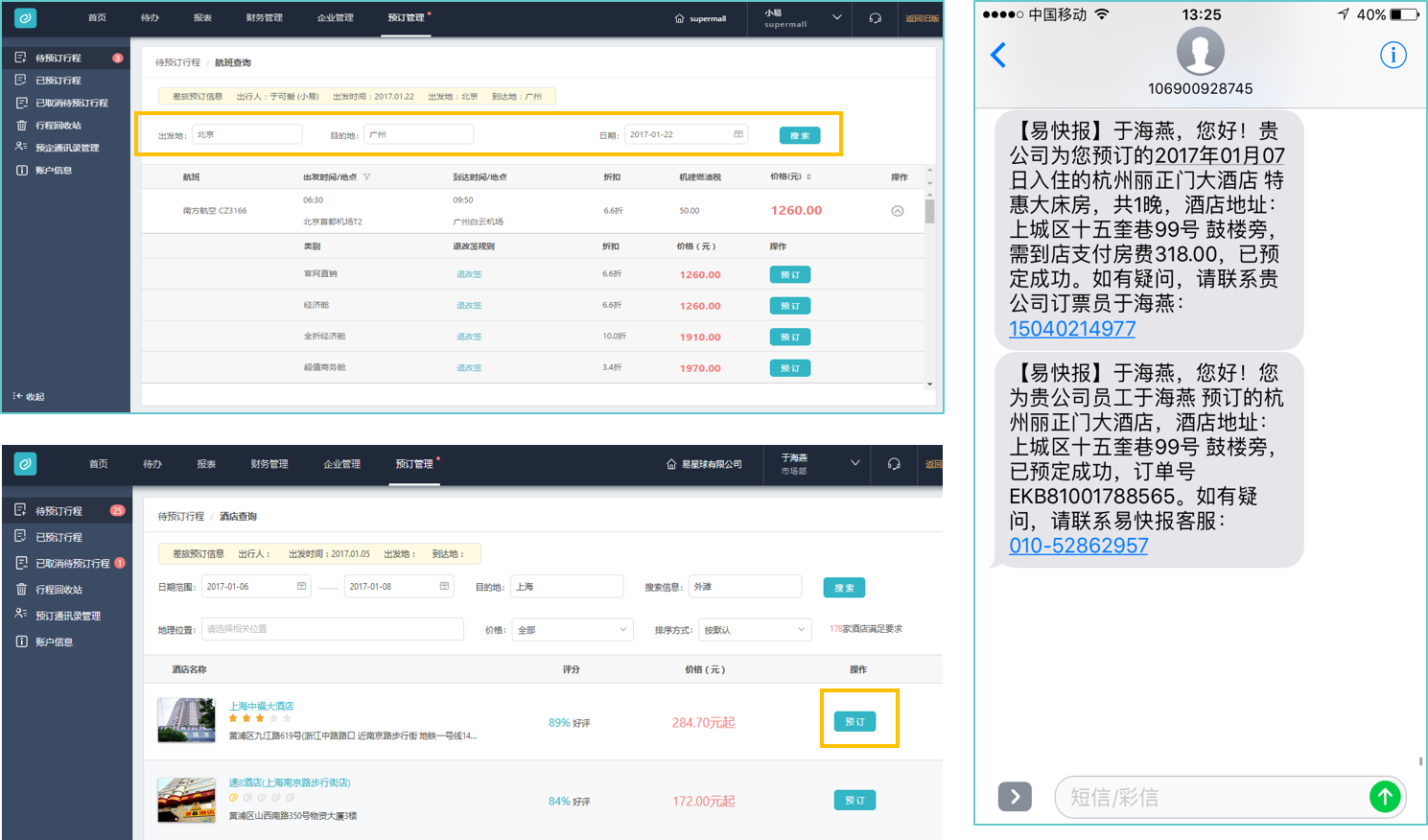
Task: Click the contacts icon for 预订通讯录管理 in the hotel window
Action: [21, 614]
